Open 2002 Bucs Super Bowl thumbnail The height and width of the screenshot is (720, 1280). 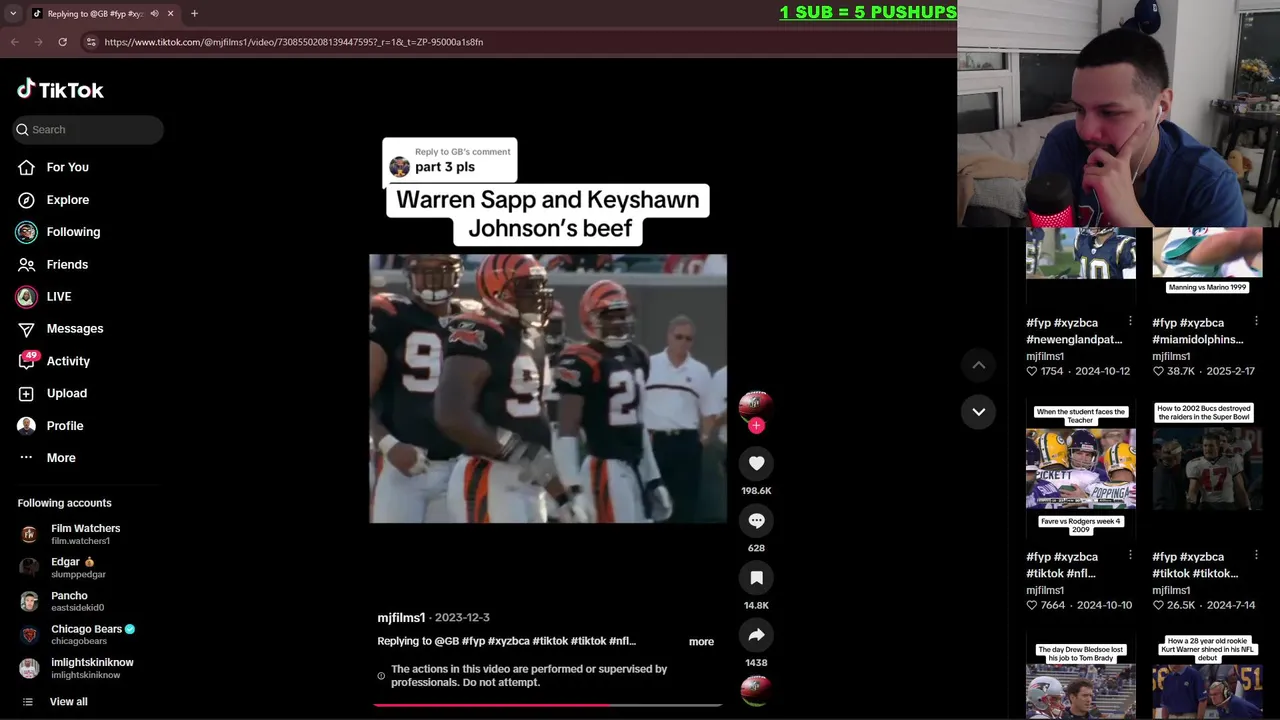click(1207, 469)
